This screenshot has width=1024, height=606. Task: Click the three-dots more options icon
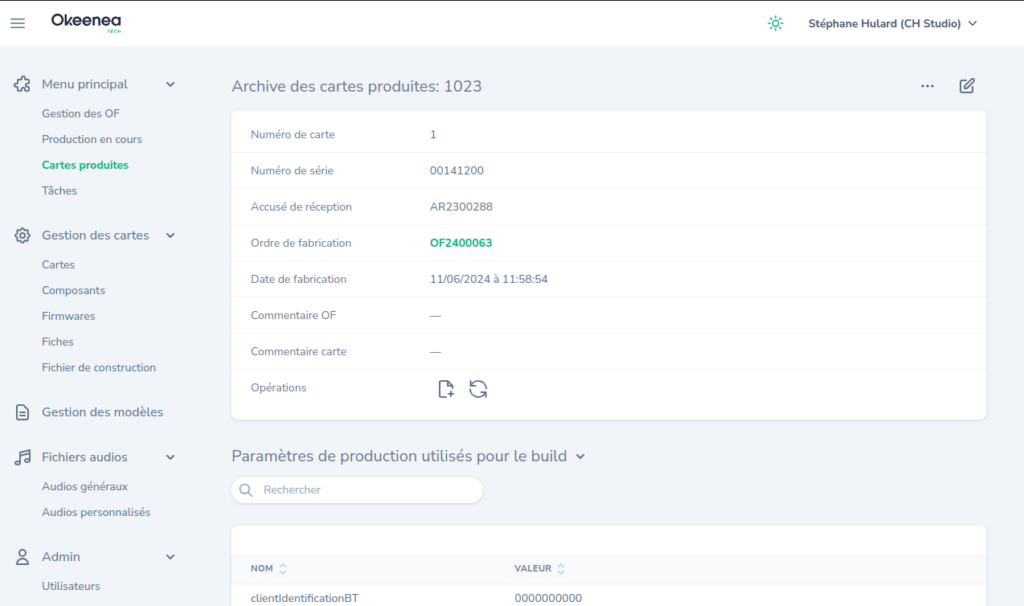[x=928, y=86]
